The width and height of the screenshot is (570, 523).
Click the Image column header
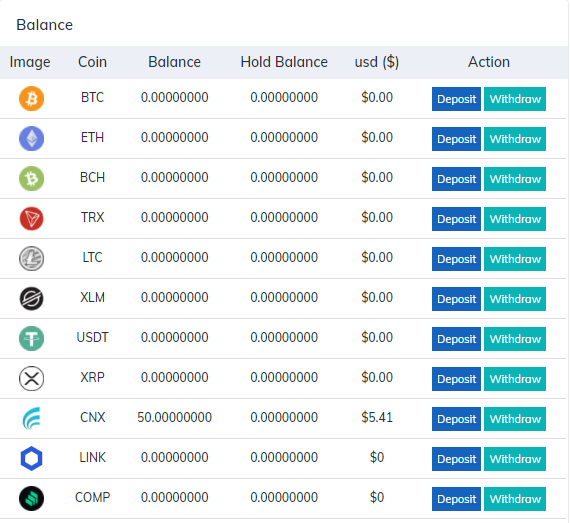pyautogui.click(x=30, y=63)
